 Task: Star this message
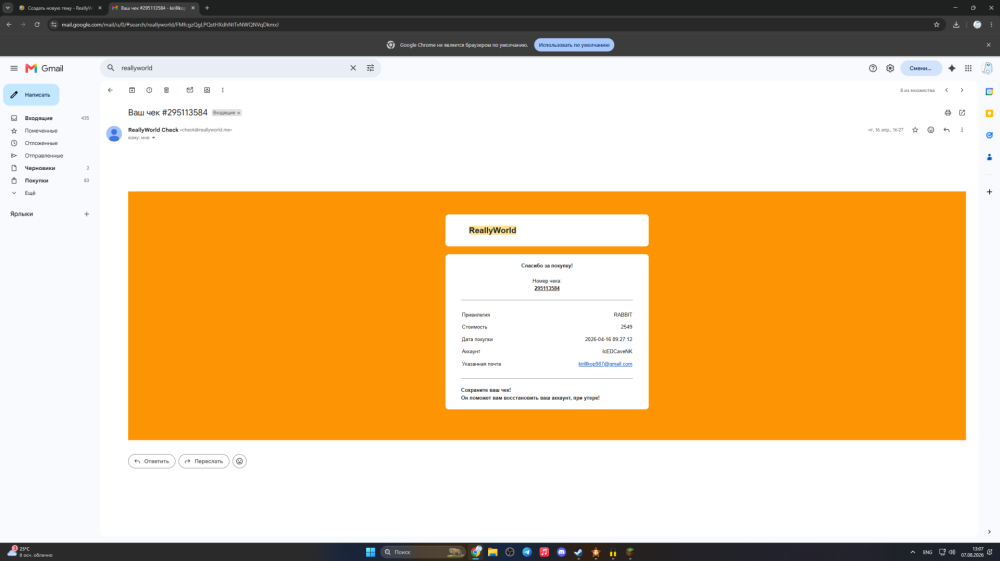coord(915,130)
